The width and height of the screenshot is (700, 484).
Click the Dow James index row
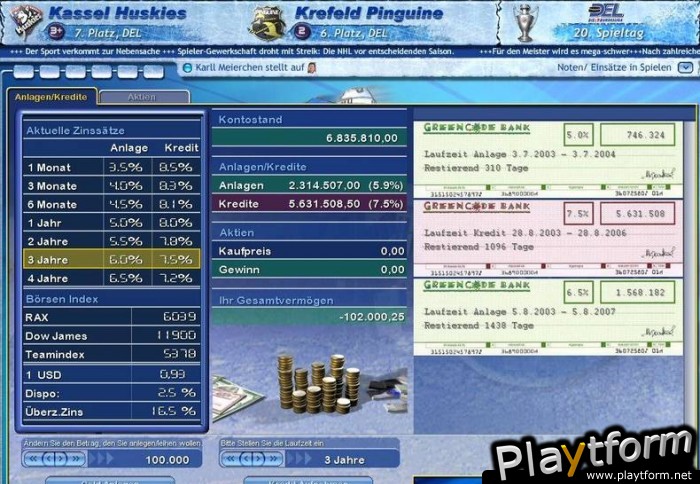point(112,336)
